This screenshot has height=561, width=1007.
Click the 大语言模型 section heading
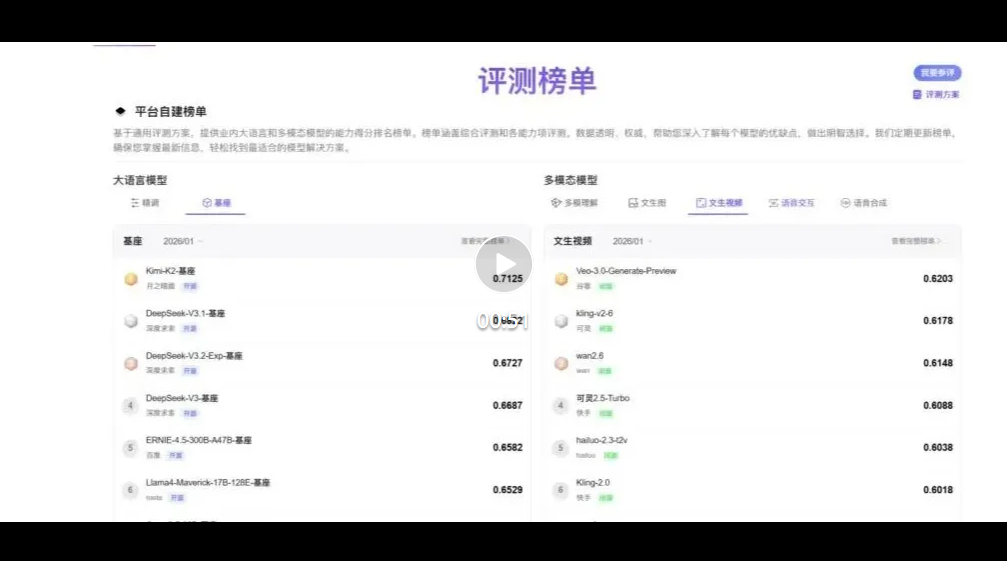tap(140, 180)
